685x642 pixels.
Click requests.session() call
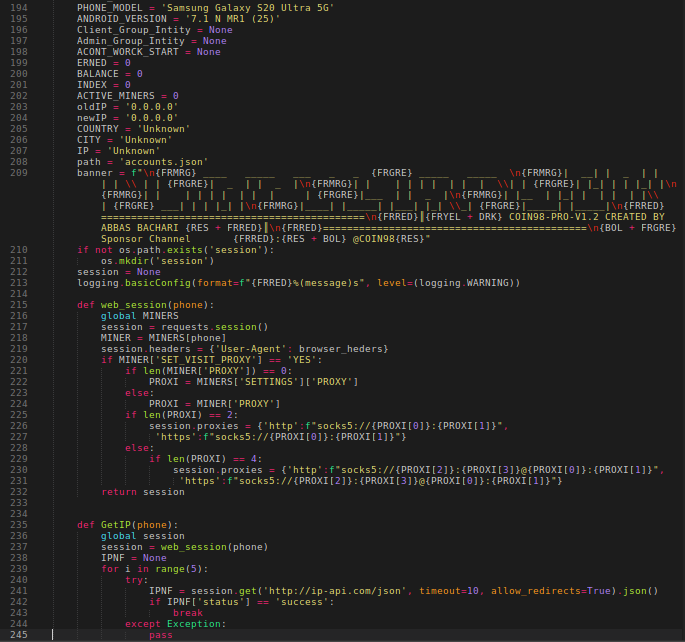pos(214,327)
